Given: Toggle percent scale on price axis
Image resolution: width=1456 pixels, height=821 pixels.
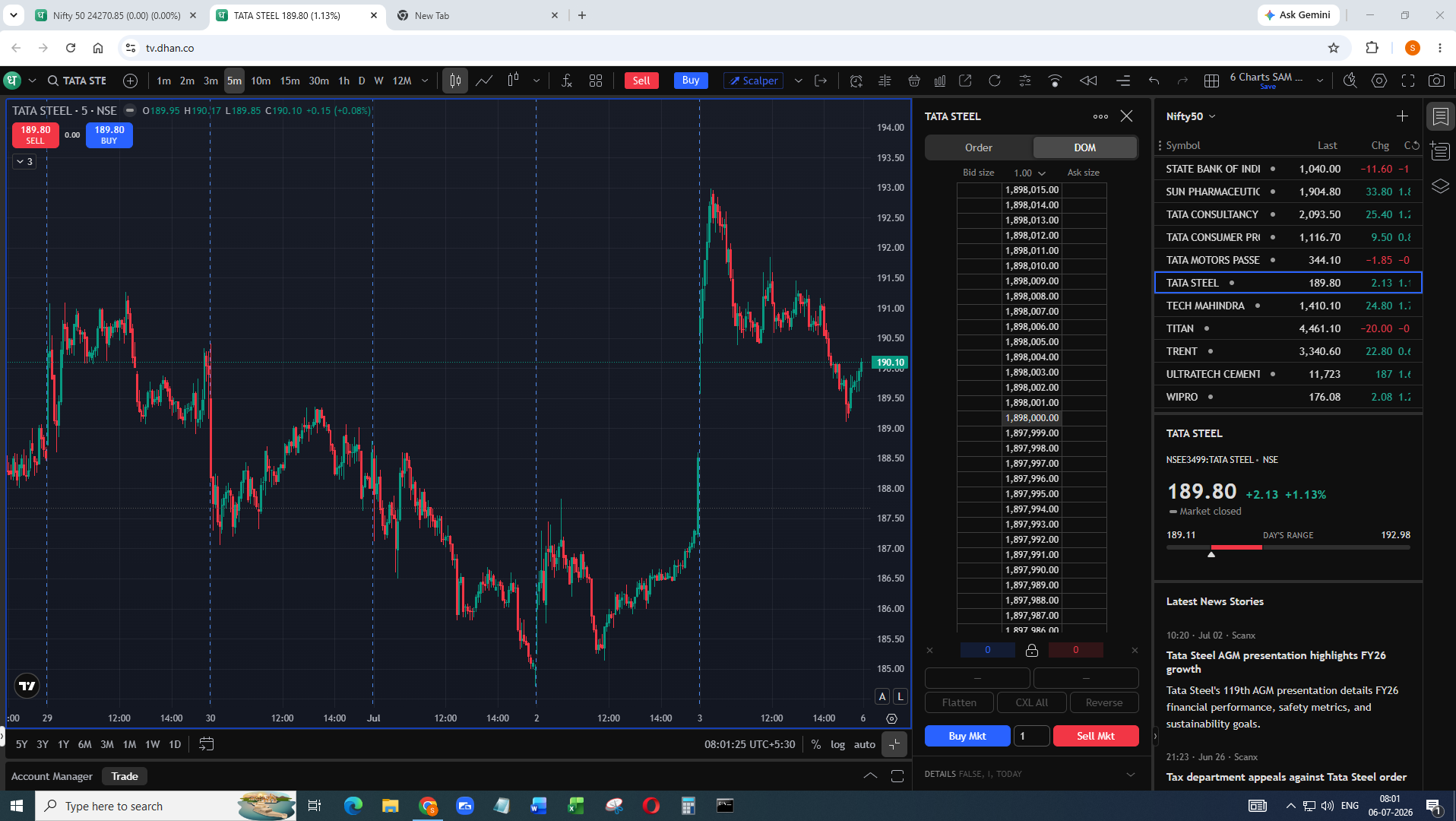Looking at the screenshot, I should (815, 744).
